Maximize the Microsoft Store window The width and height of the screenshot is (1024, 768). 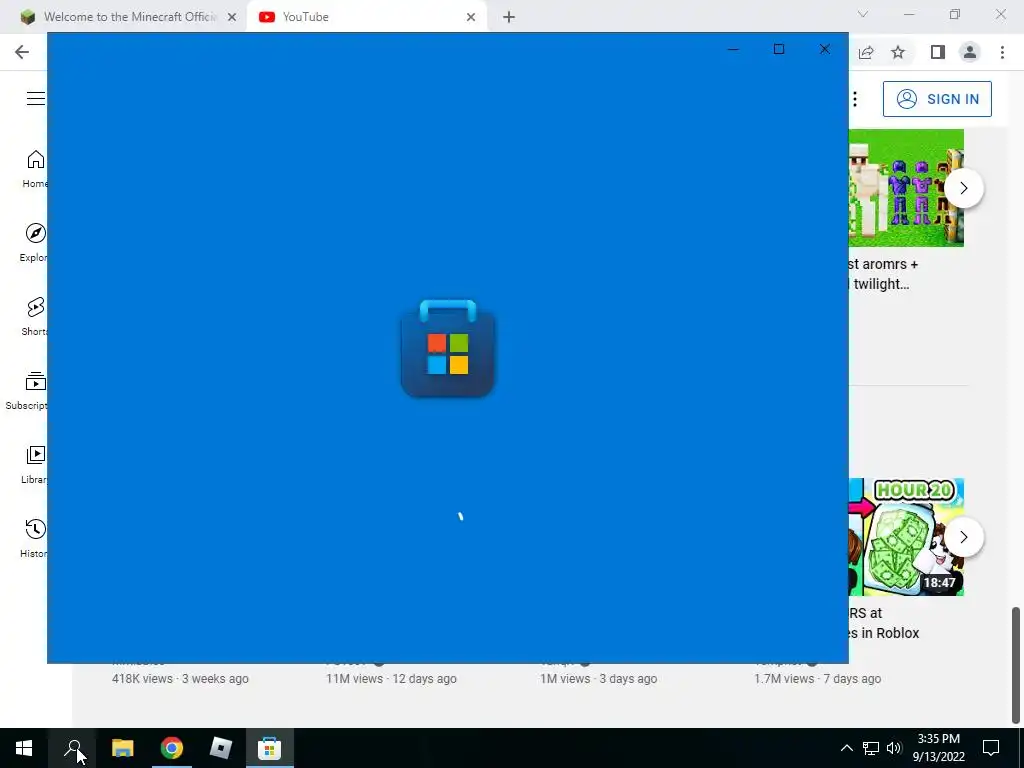coord(778,50)
